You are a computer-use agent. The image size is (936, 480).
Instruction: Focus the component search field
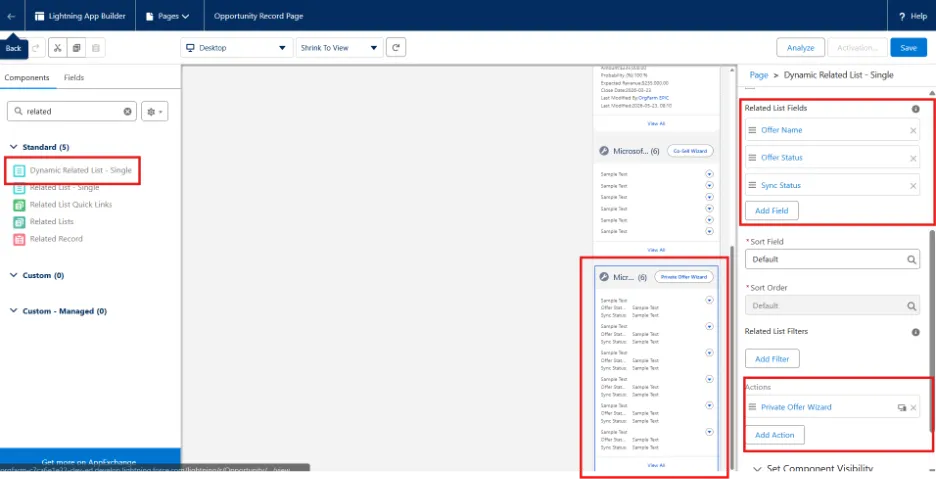72,111
